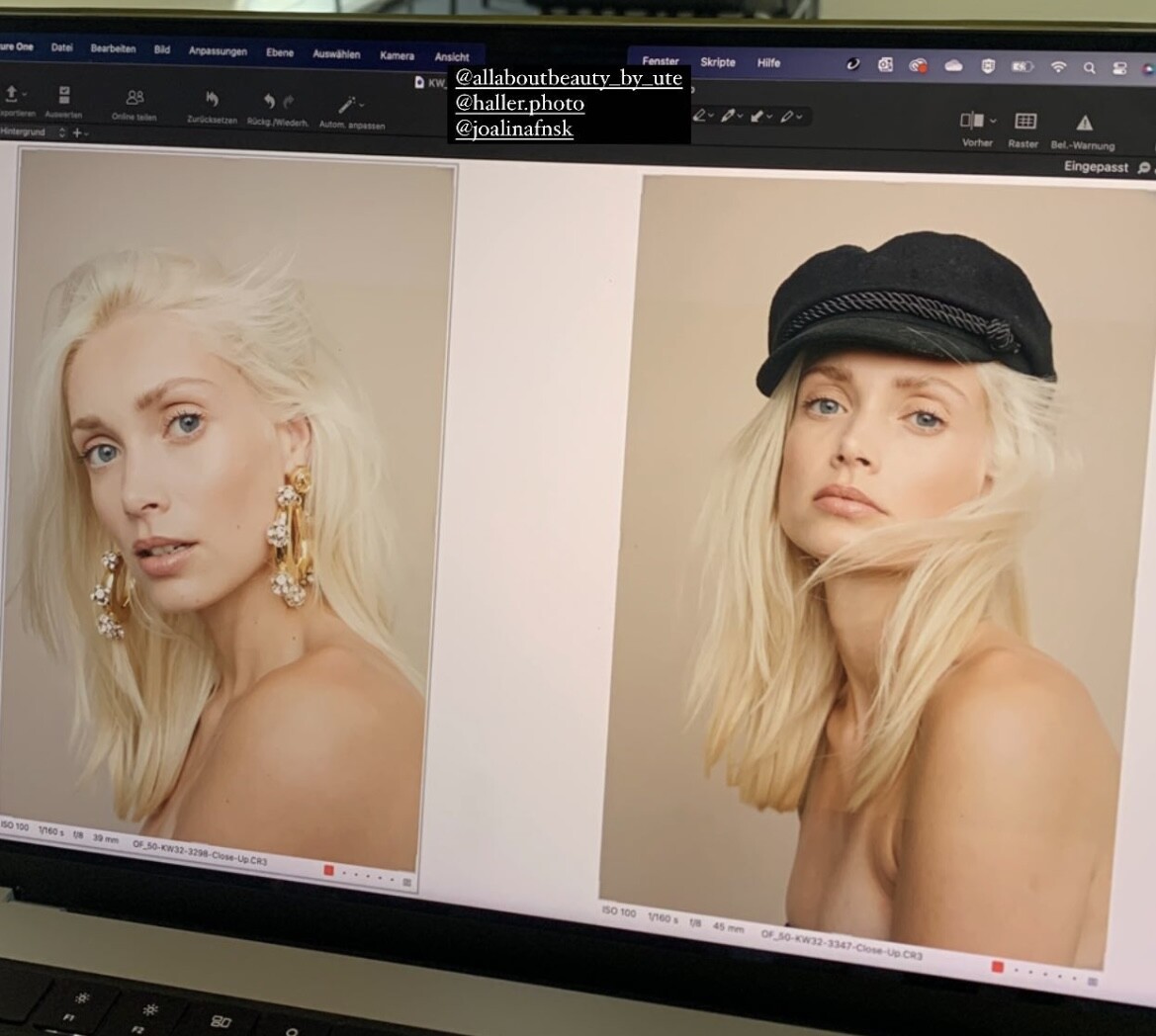Select the third picker tool in cursor group
The height and width of the screenshot is (1036, 1156).
757,117
